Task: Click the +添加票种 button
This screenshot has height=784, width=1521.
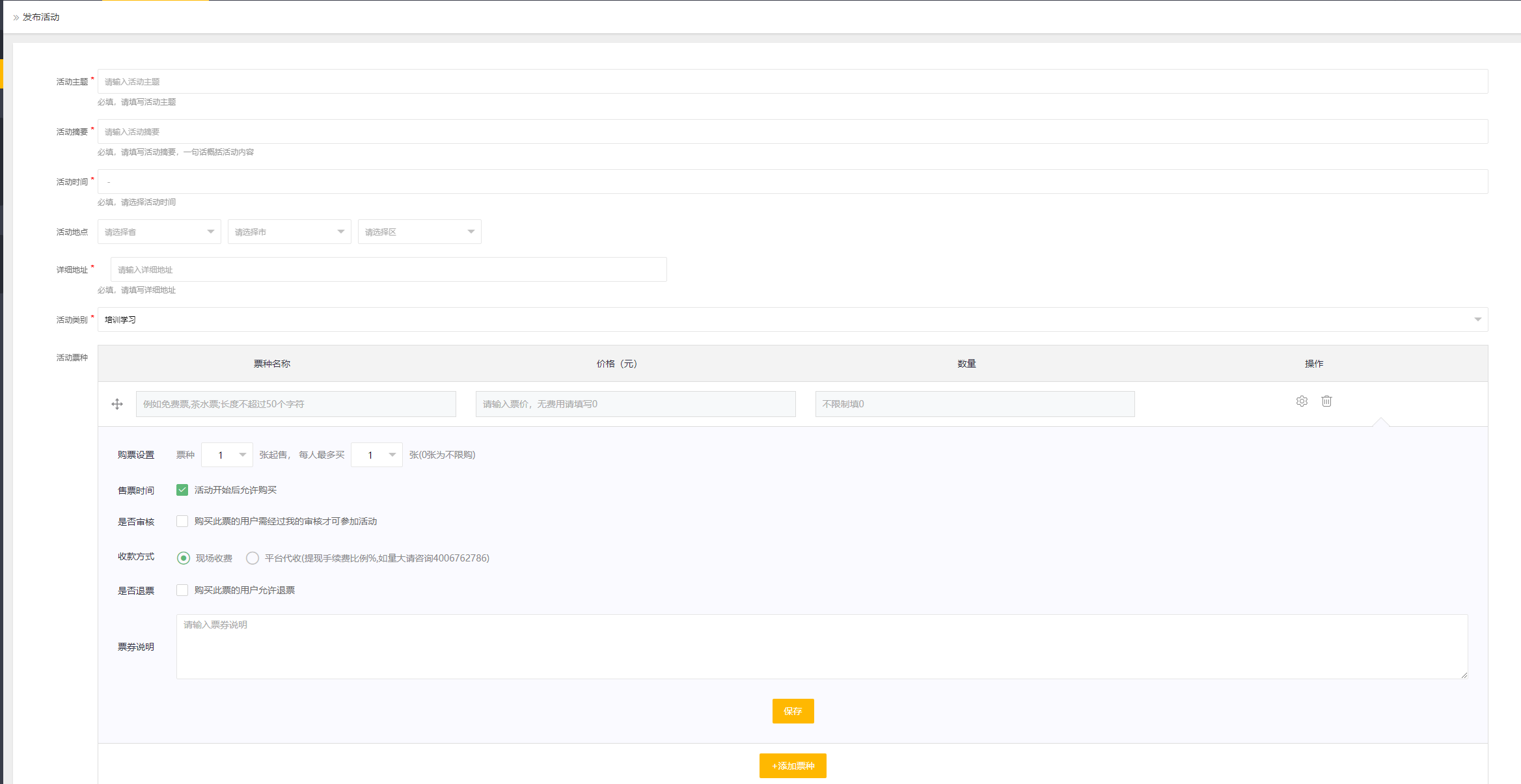Action: (793, 766)
